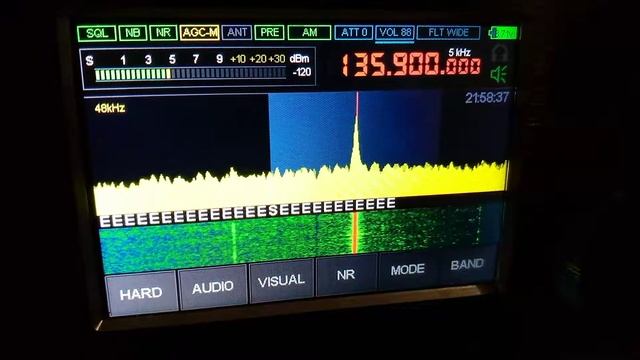Change the AM modulation indicator
Screen dimensions: 640x360
click(309, 33)
